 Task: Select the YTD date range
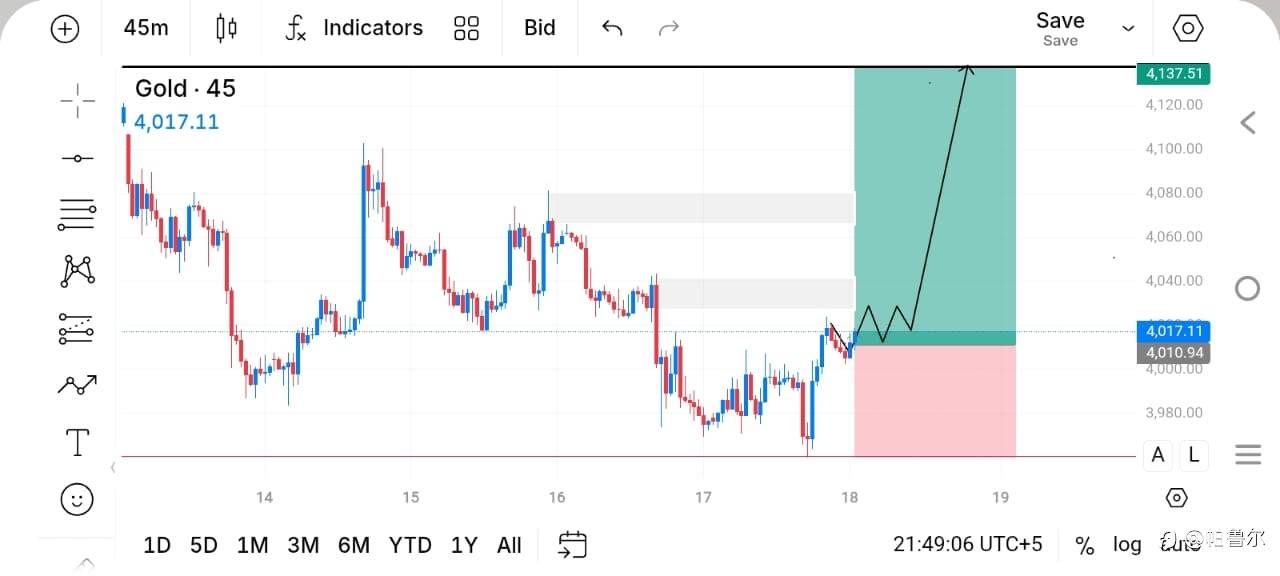[x=410, y=545]
